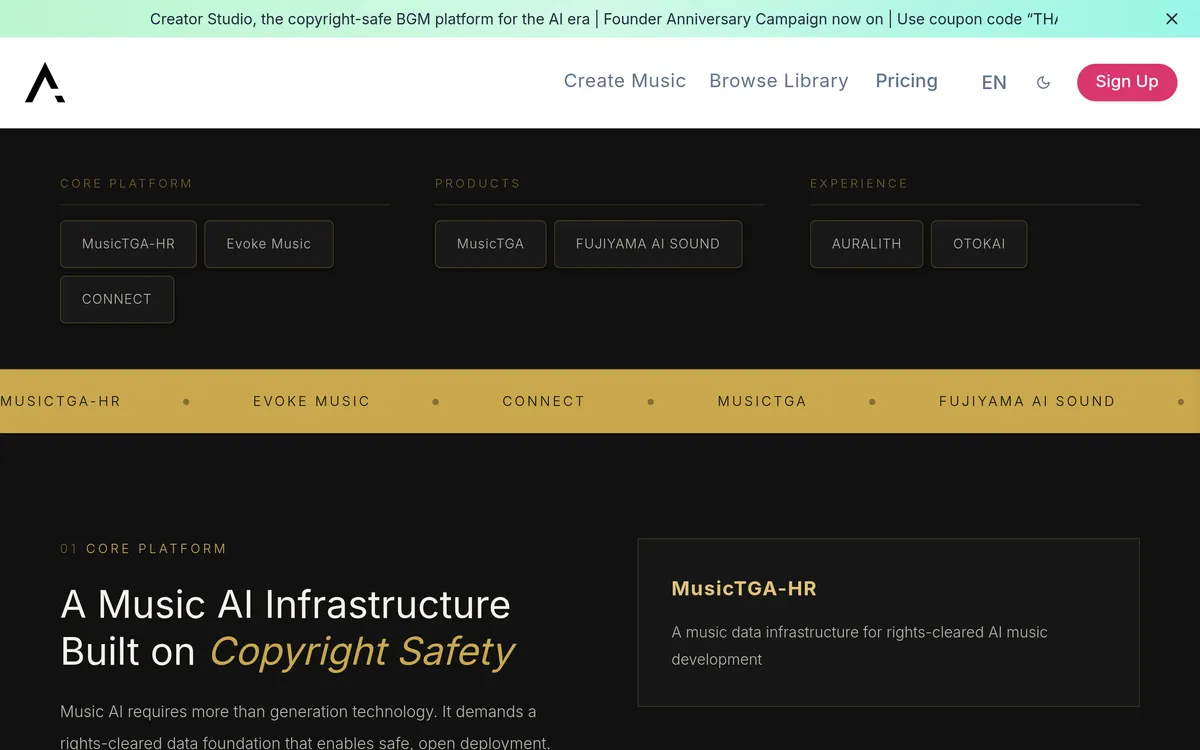Open the FUJIYAMA AI SOUND chip
Image resolution: width=1200 pixels, height=750 pixels.
point(647,244)
